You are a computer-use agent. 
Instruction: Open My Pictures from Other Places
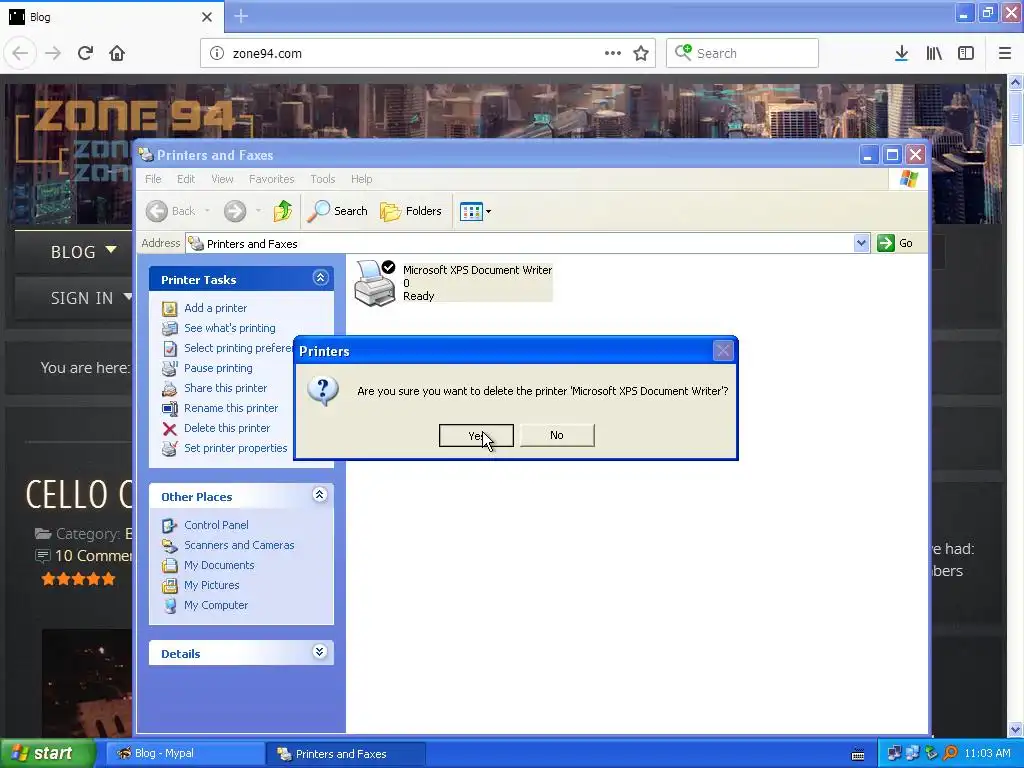(x=212, y=585)
